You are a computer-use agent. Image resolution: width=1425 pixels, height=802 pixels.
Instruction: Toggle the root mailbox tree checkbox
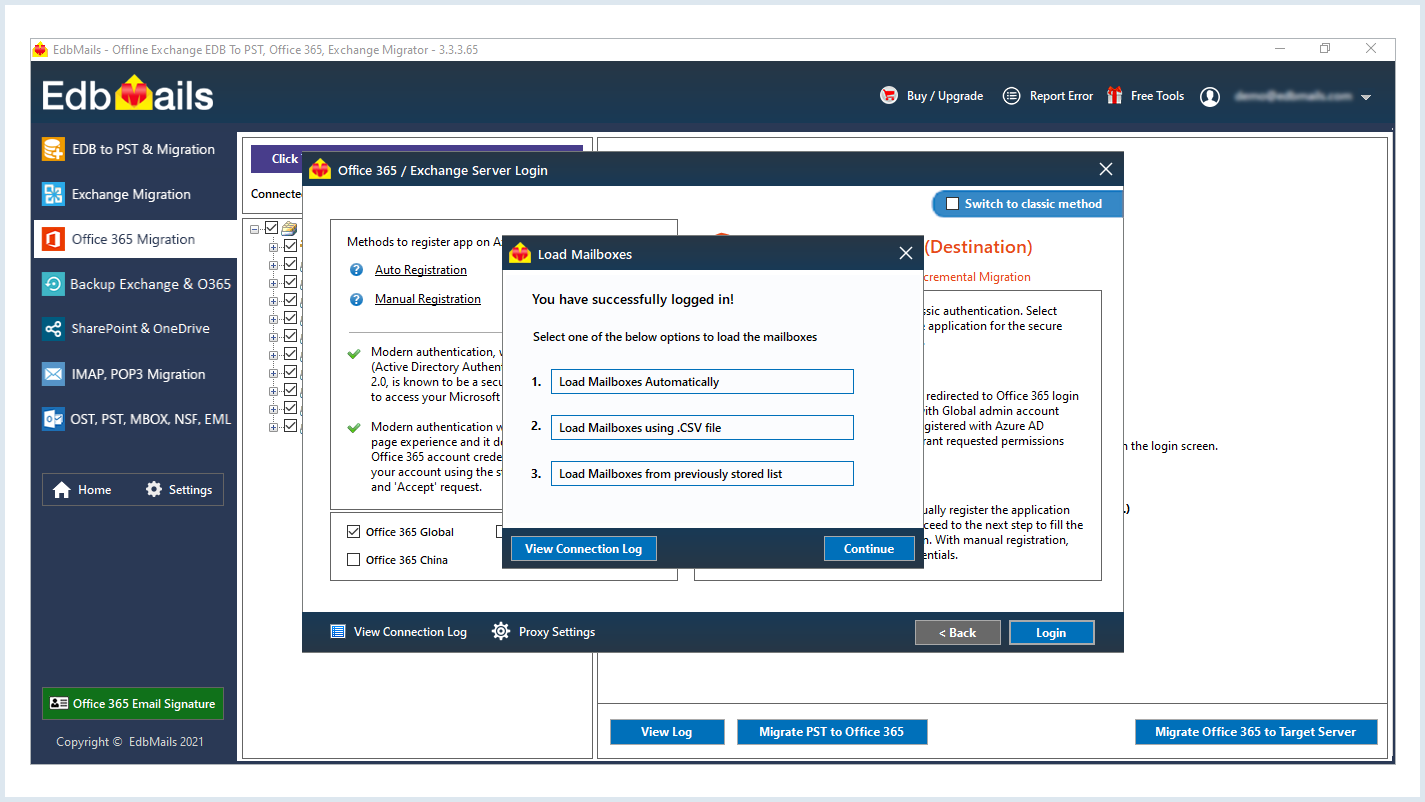(x=272, y=228)
